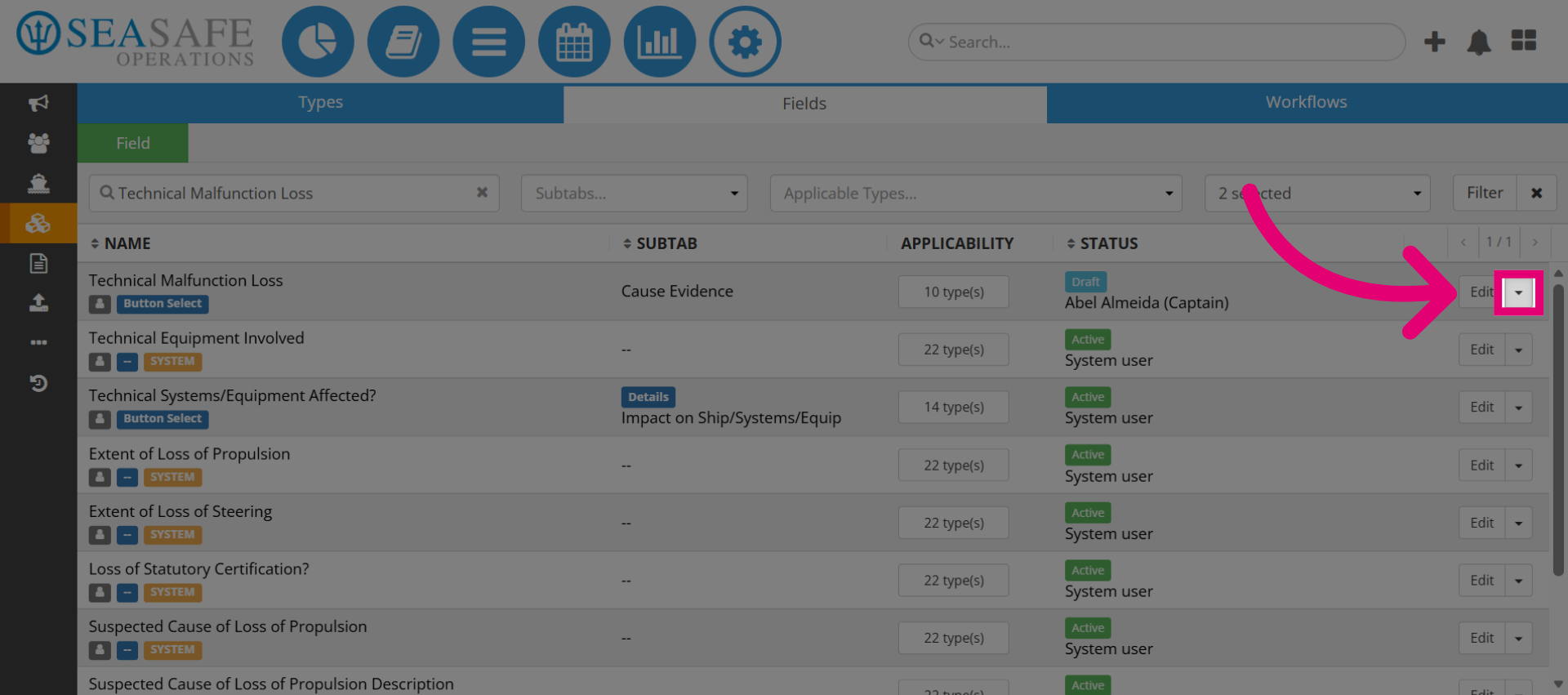Open the notifications bell
The width and height of the screenshot is (1568, 695).
pos(1479,42)
